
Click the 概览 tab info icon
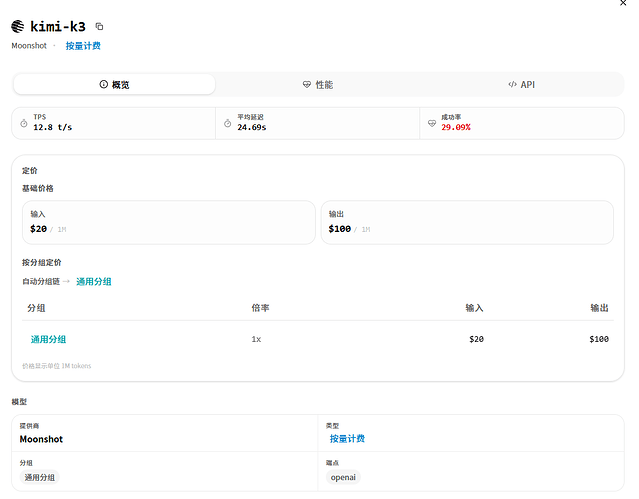[x=104, y=84]
